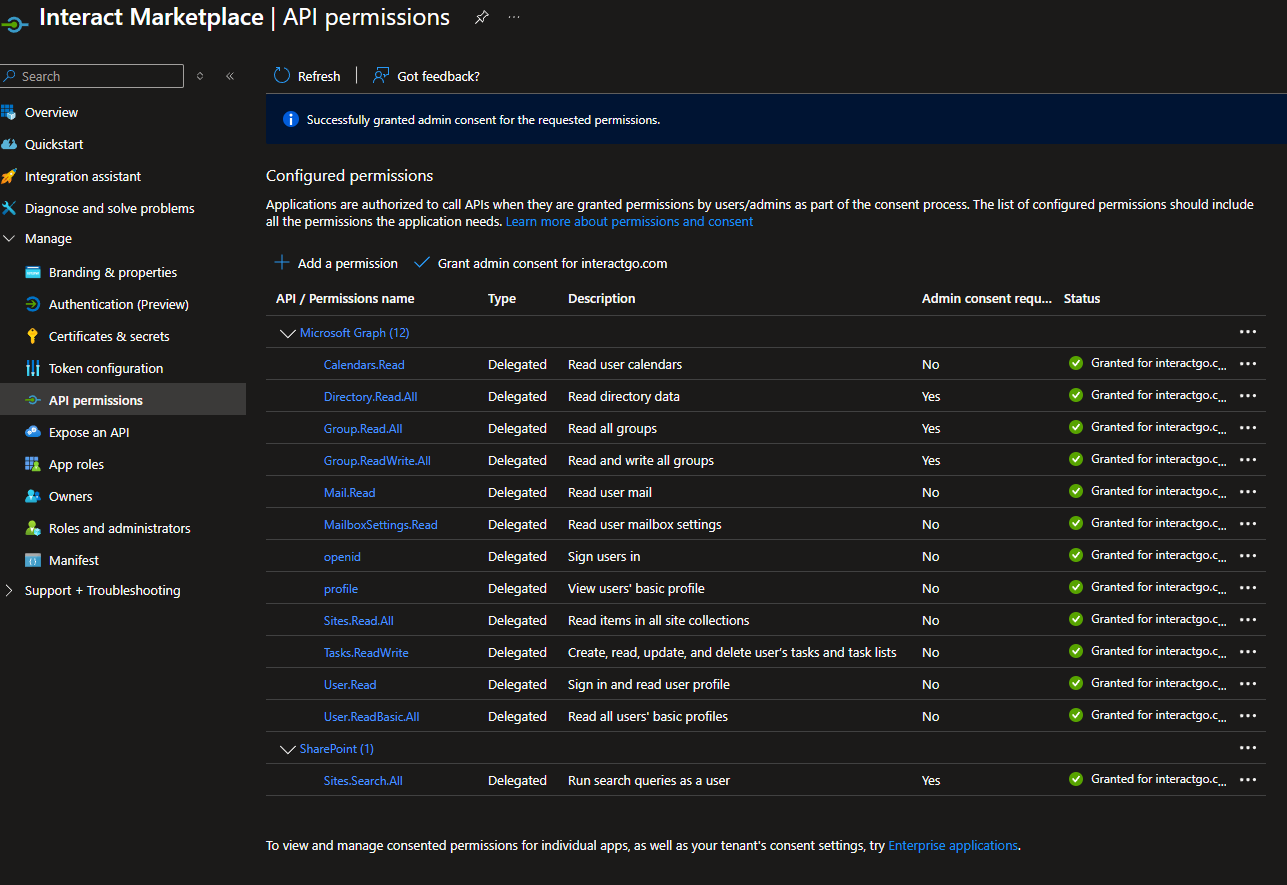Open the Tasks.ReadWrite permission
The height and width of the screenshot is (885, 1287).
(366, 652)
